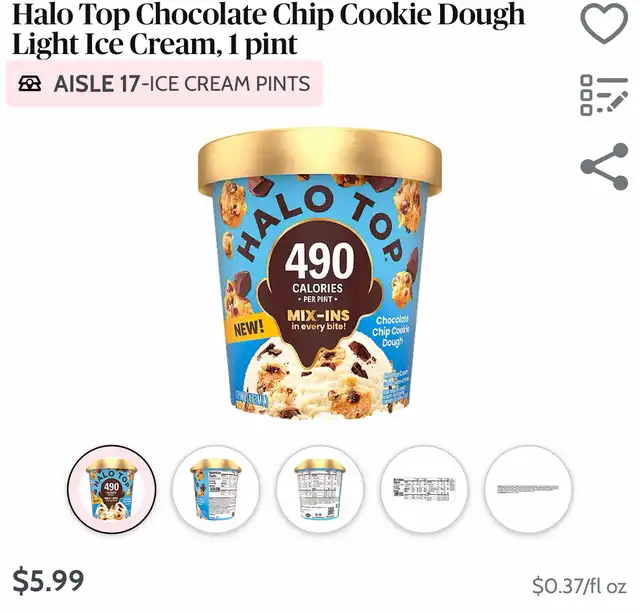Add item to shopping list icon
This screenshot has height=612, width=640.
click(604, 96)
